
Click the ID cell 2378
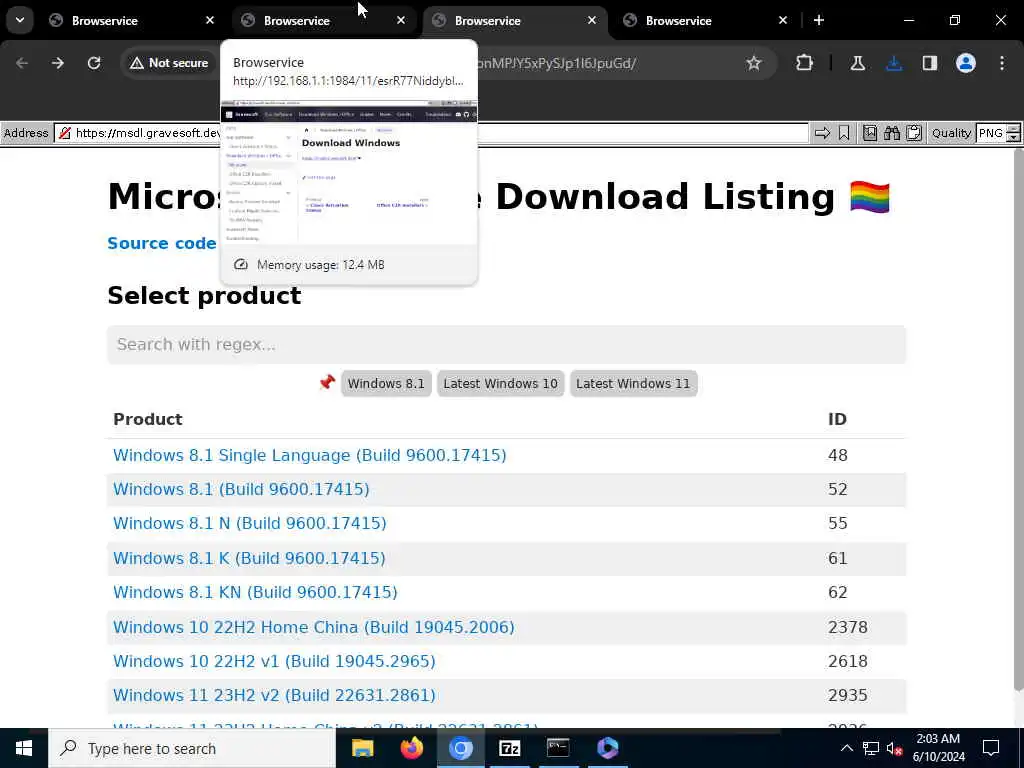[x=848, y=628]
